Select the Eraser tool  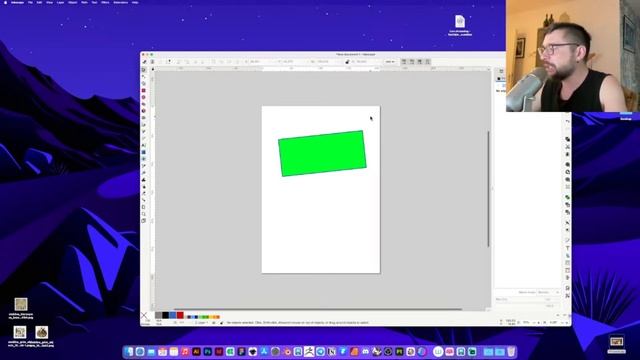[144, 193]
